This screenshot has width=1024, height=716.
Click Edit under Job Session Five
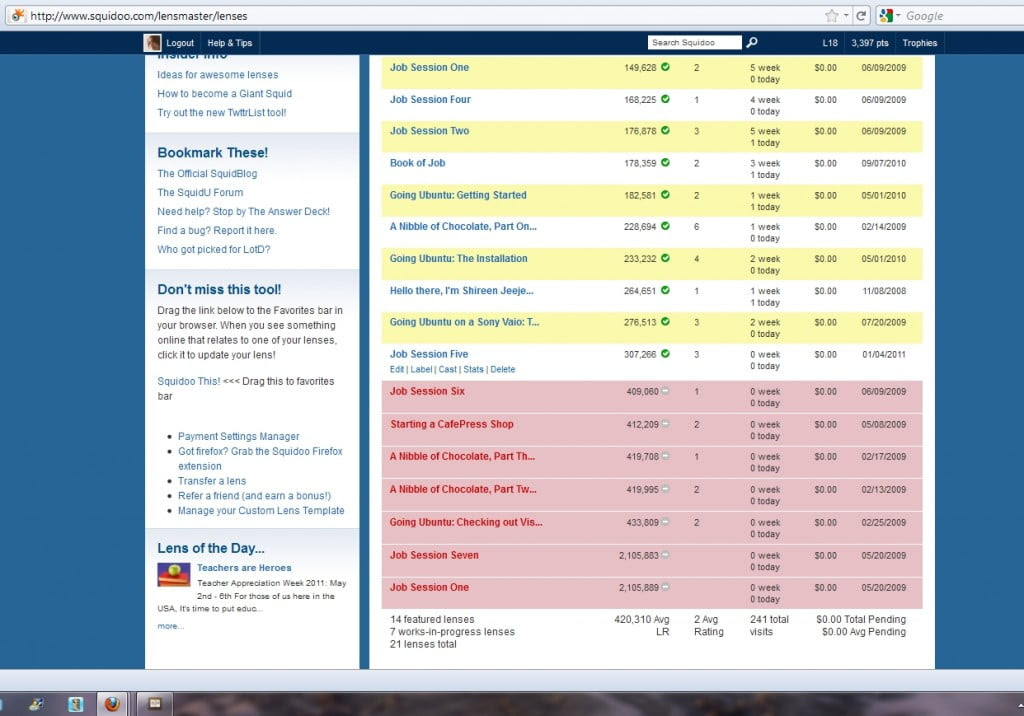coord(396,370)
